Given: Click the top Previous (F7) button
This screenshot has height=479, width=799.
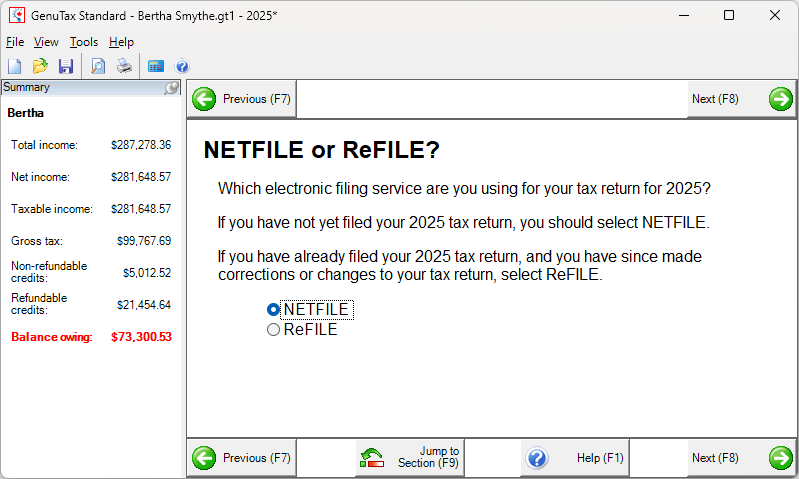Looking at the screenshot, I should (242, 99).
